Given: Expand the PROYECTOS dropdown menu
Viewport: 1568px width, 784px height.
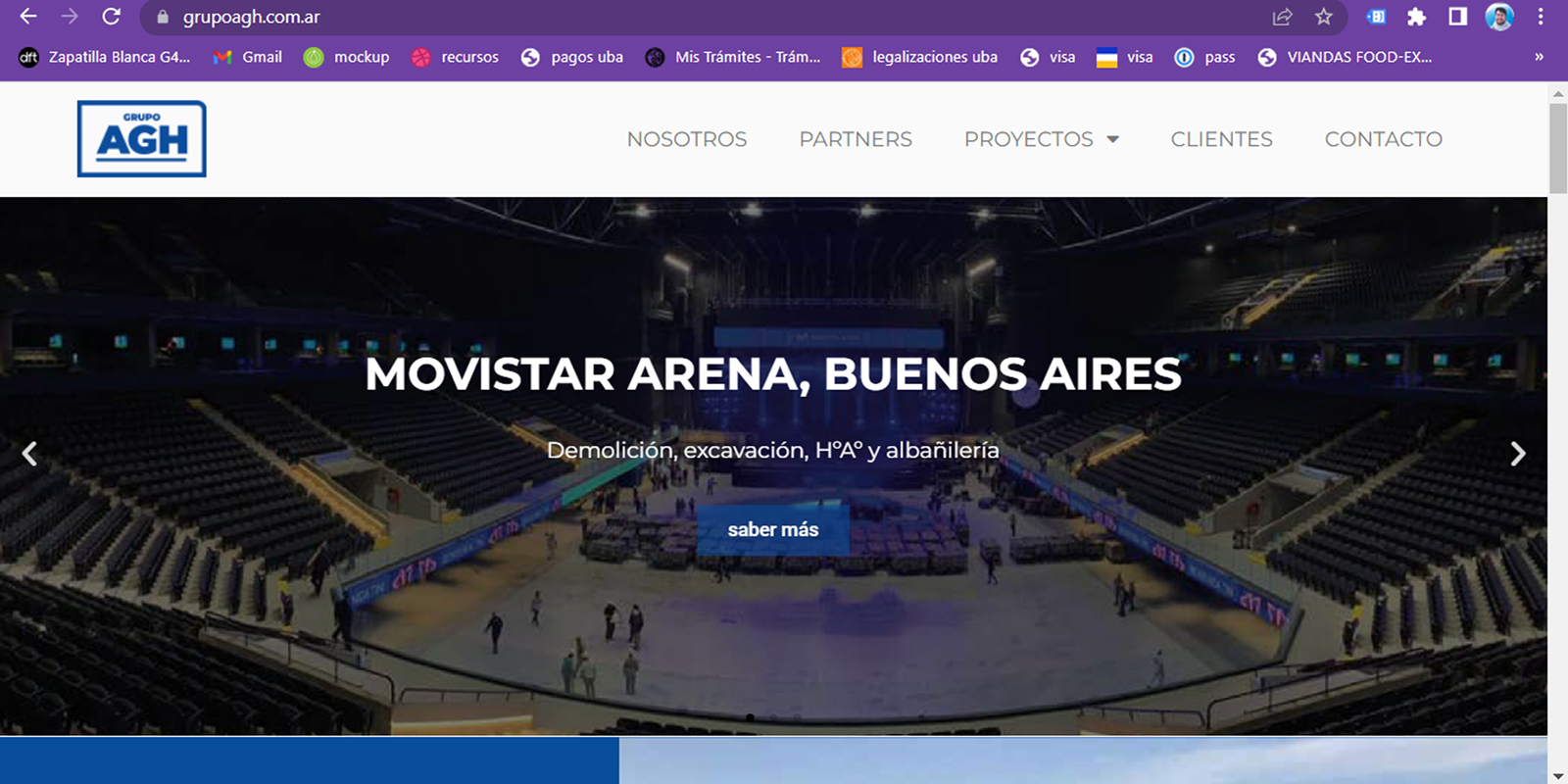Looking at the screenshot, I should pos(1042,139).
